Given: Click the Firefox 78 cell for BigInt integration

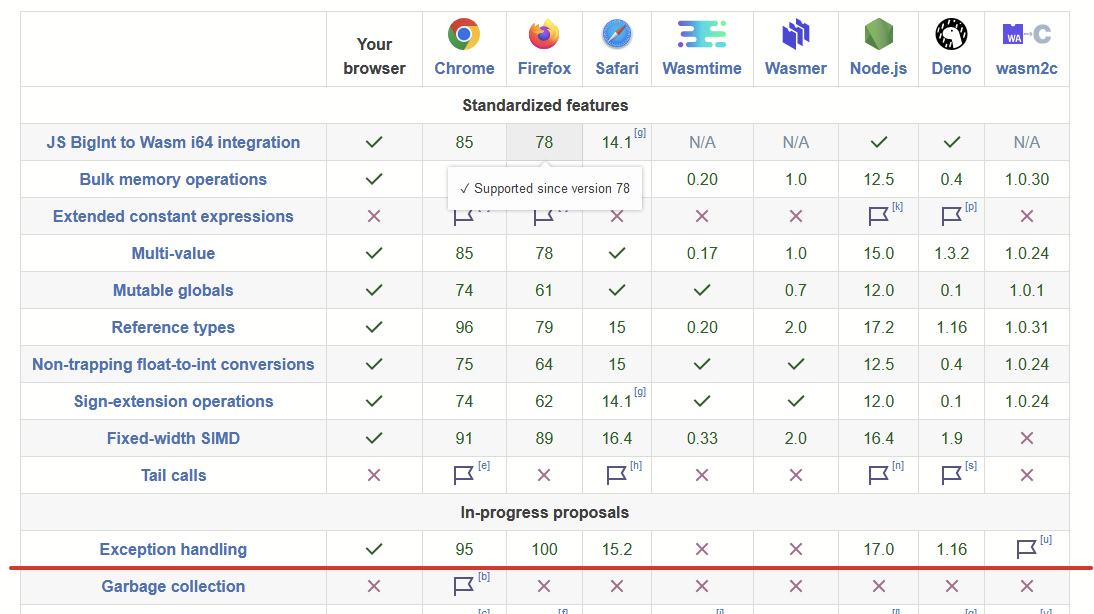Looking at the screenshot, I should (544, 142).
